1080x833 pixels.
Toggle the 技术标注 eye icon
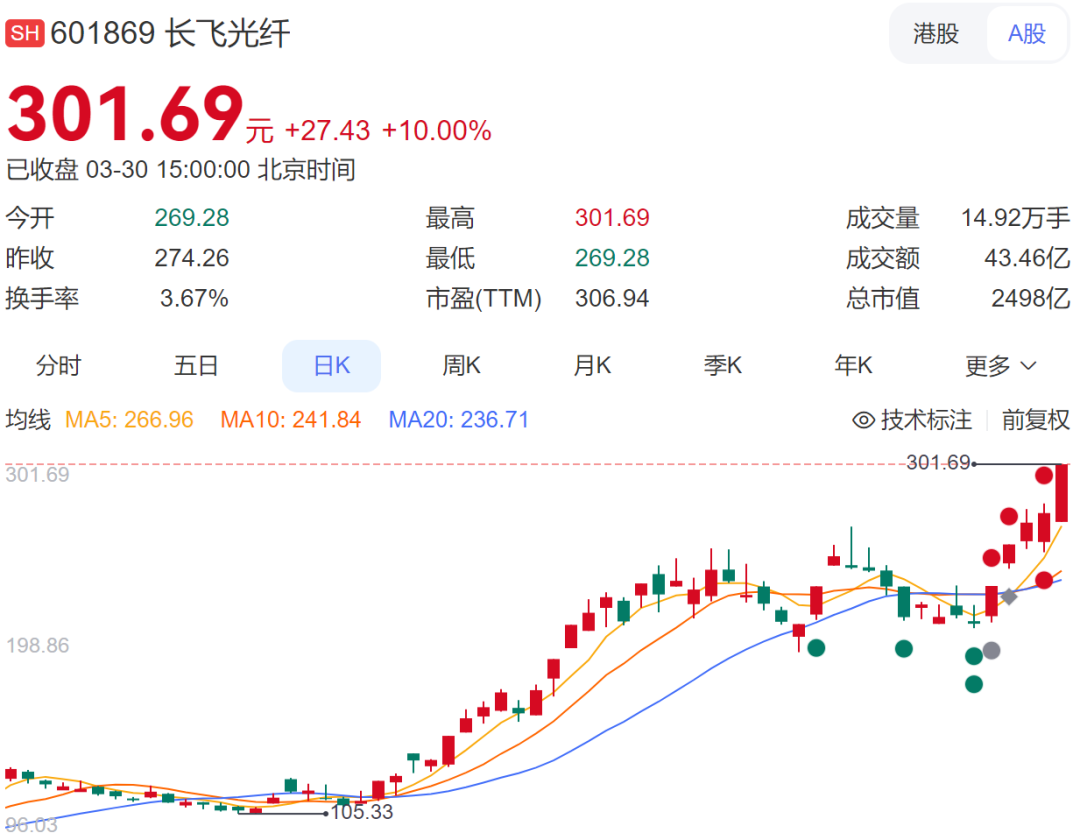[x=863, y=420]
